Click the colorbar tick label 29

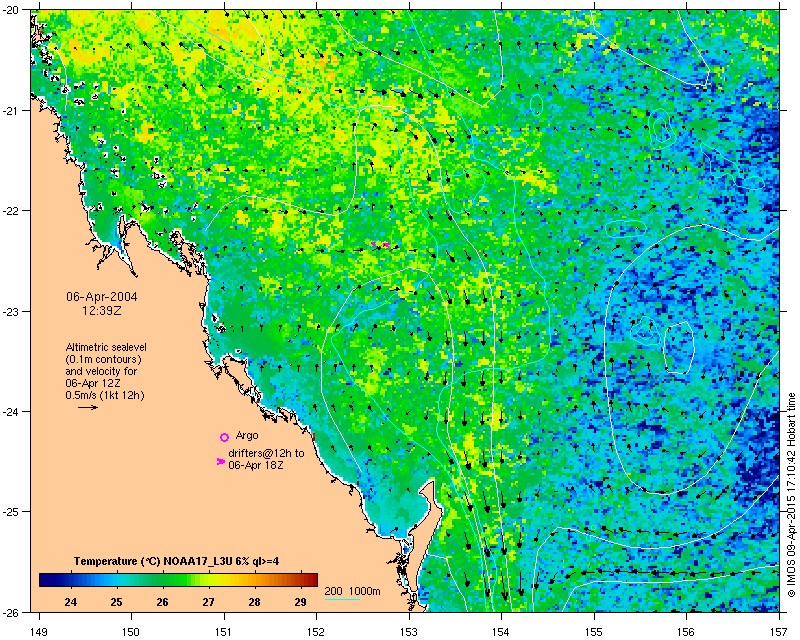click(301, 602)
